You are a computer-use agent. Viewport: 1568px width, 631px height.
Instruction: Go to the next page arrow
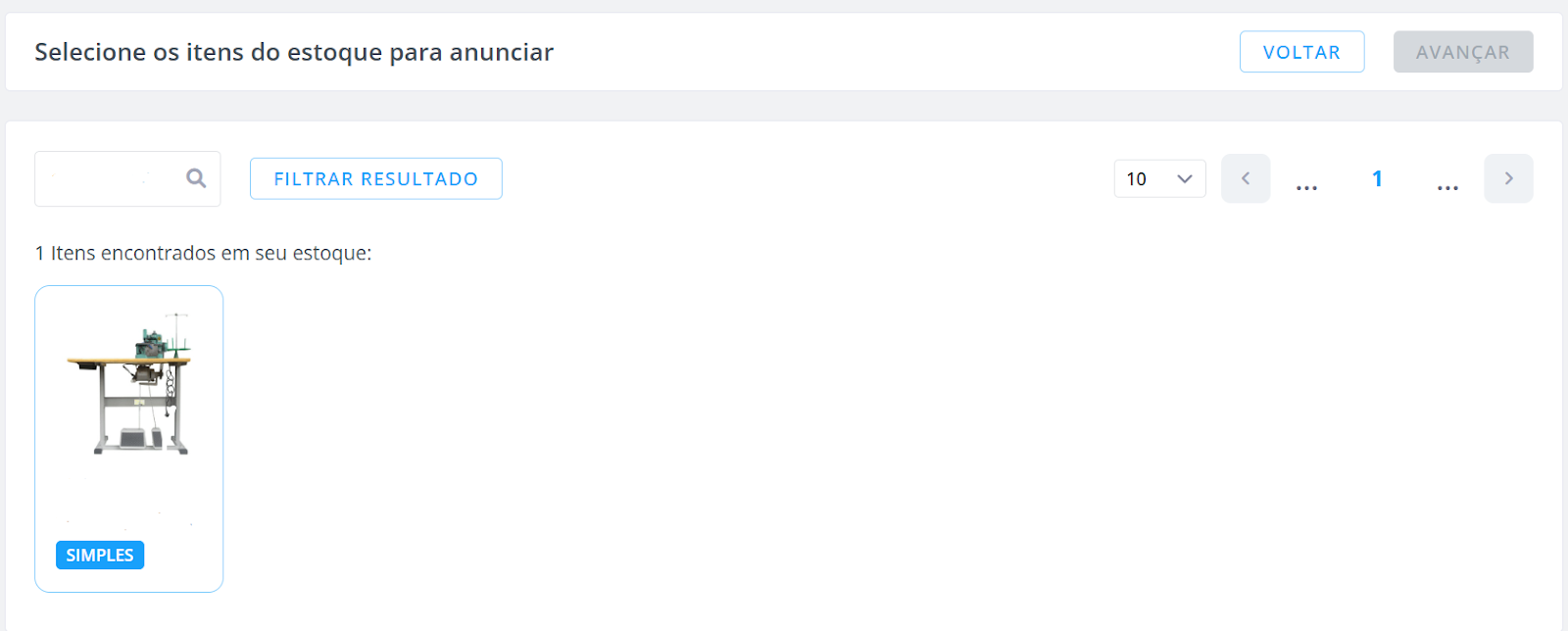[x=1508, y=178]
